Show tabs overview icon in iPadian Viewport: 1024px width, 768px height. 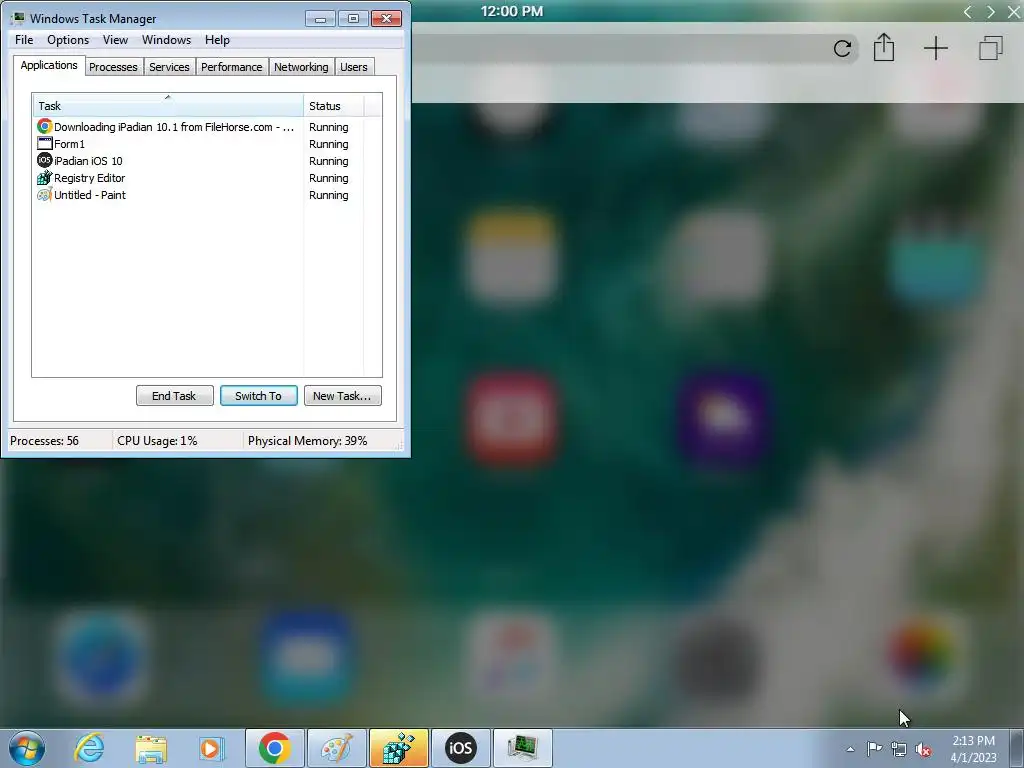[x=991, y=48]
